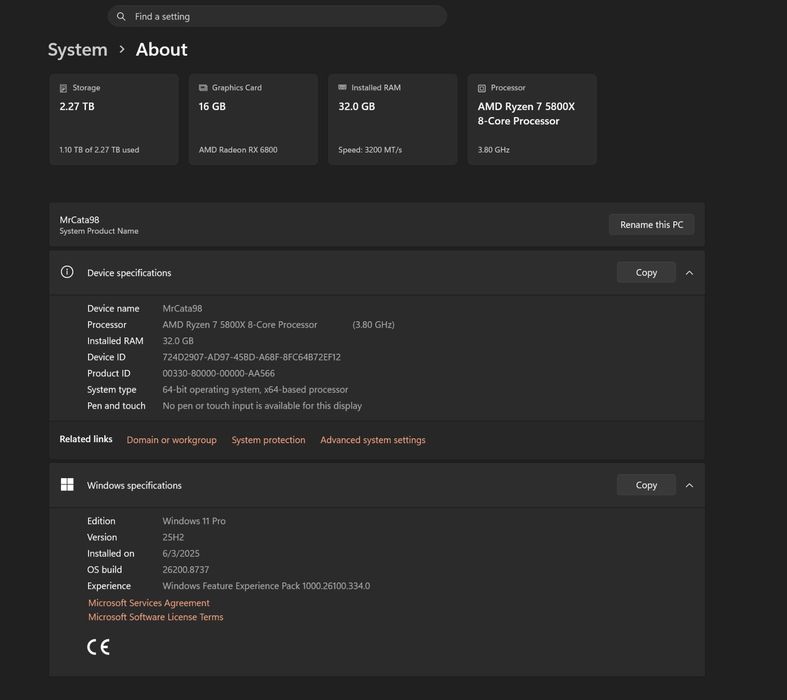Select the 6/3/2025 installed date

click(181, 553)
